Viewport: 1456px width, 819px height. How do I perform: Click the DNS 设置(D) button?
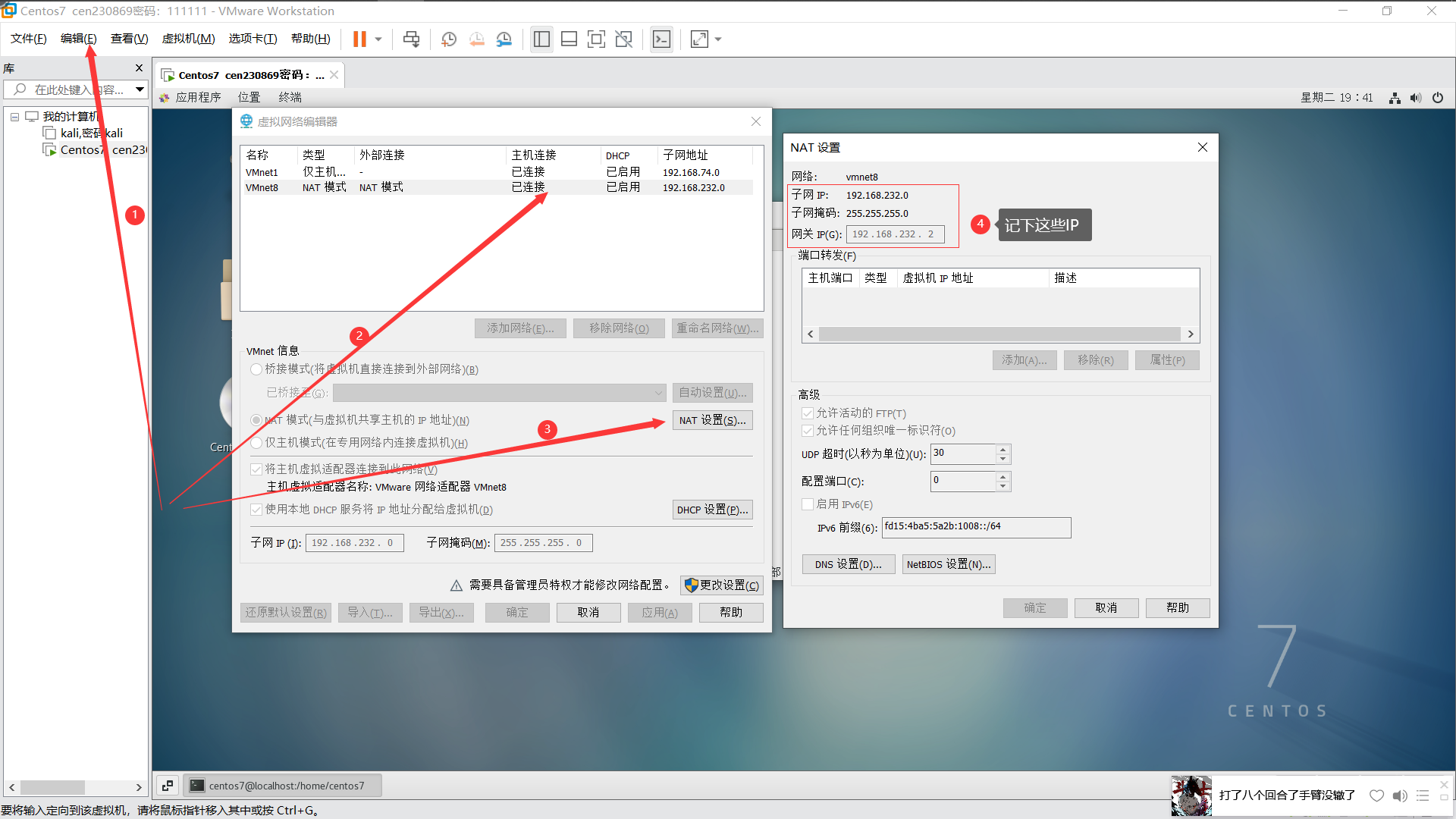848,564
